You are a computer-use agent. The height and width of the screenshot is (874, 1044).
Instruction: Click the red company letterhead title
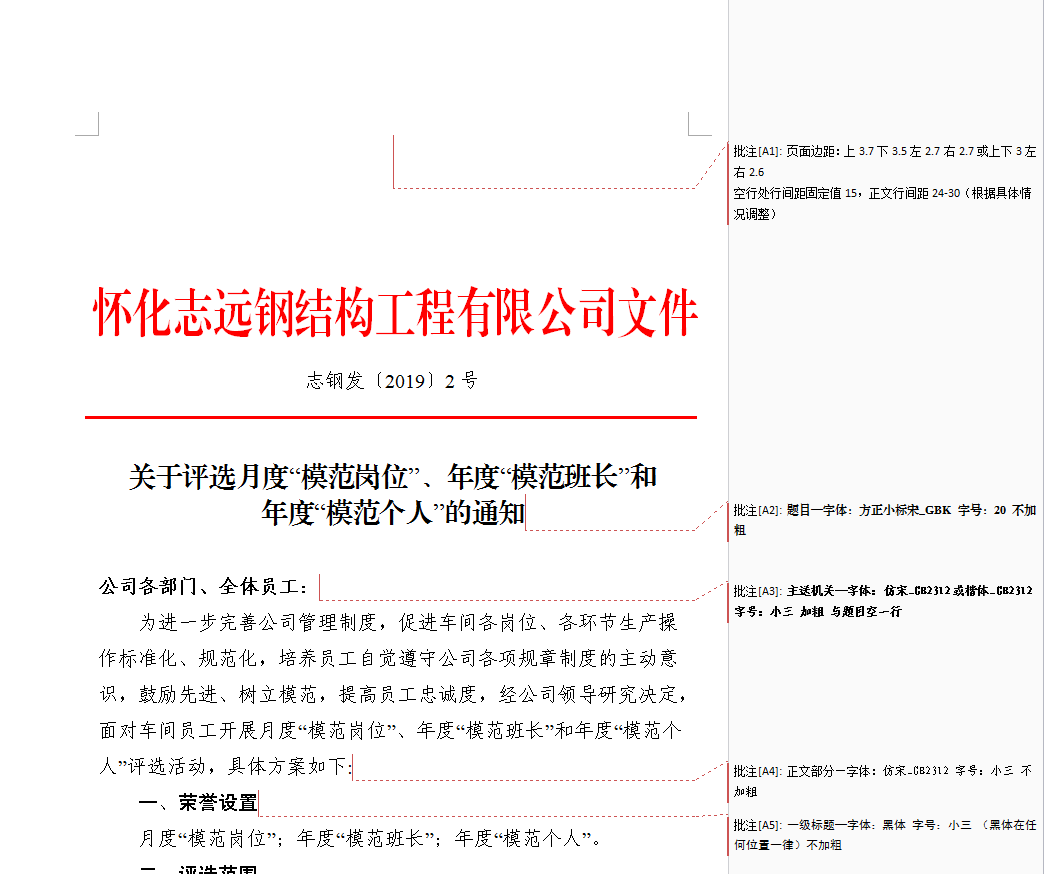394,313
